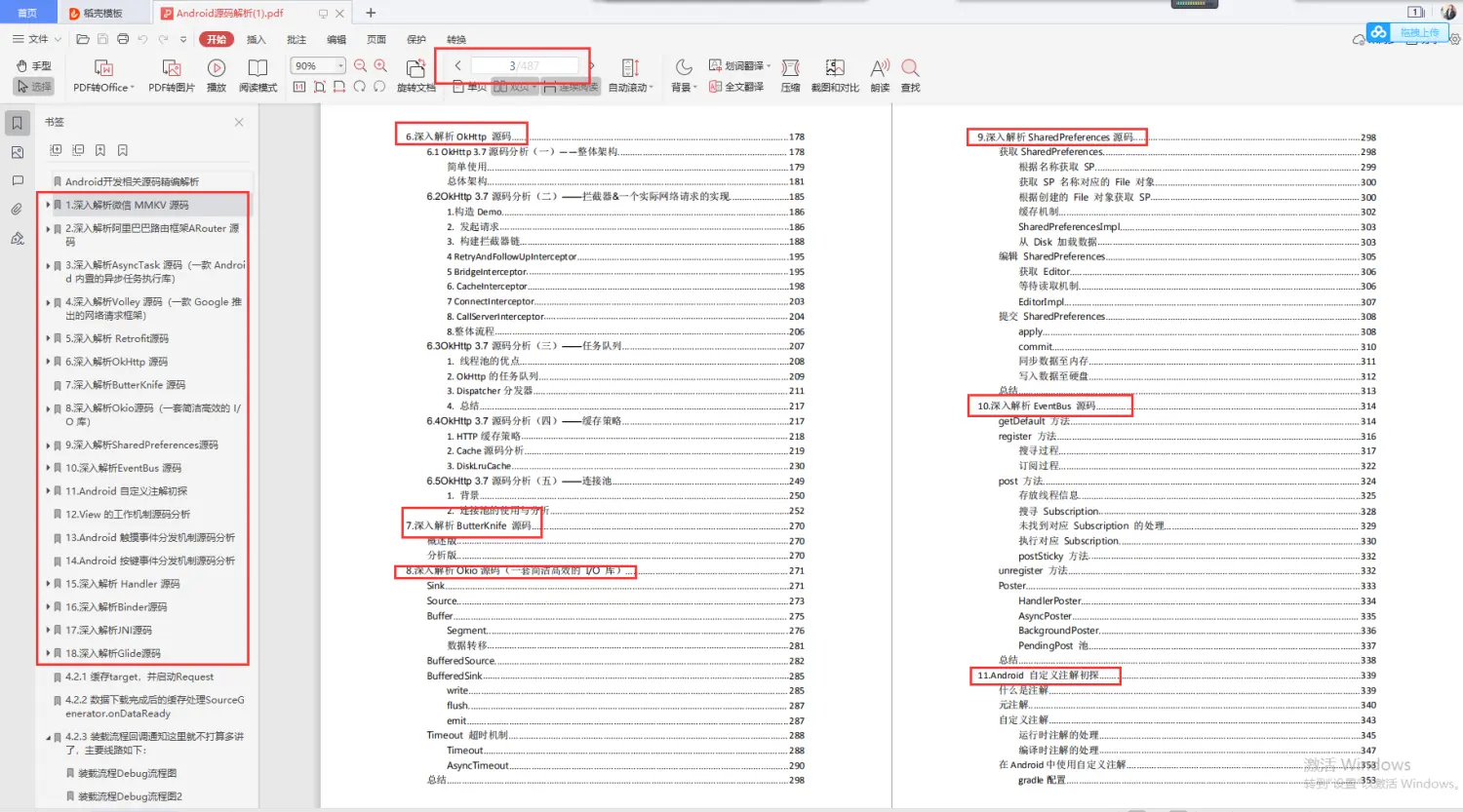This screenshot has width=1463, height=812.
Task: Expand bookmark 15.深入解析 Handler 源码
Action: [x=48, y=584]
